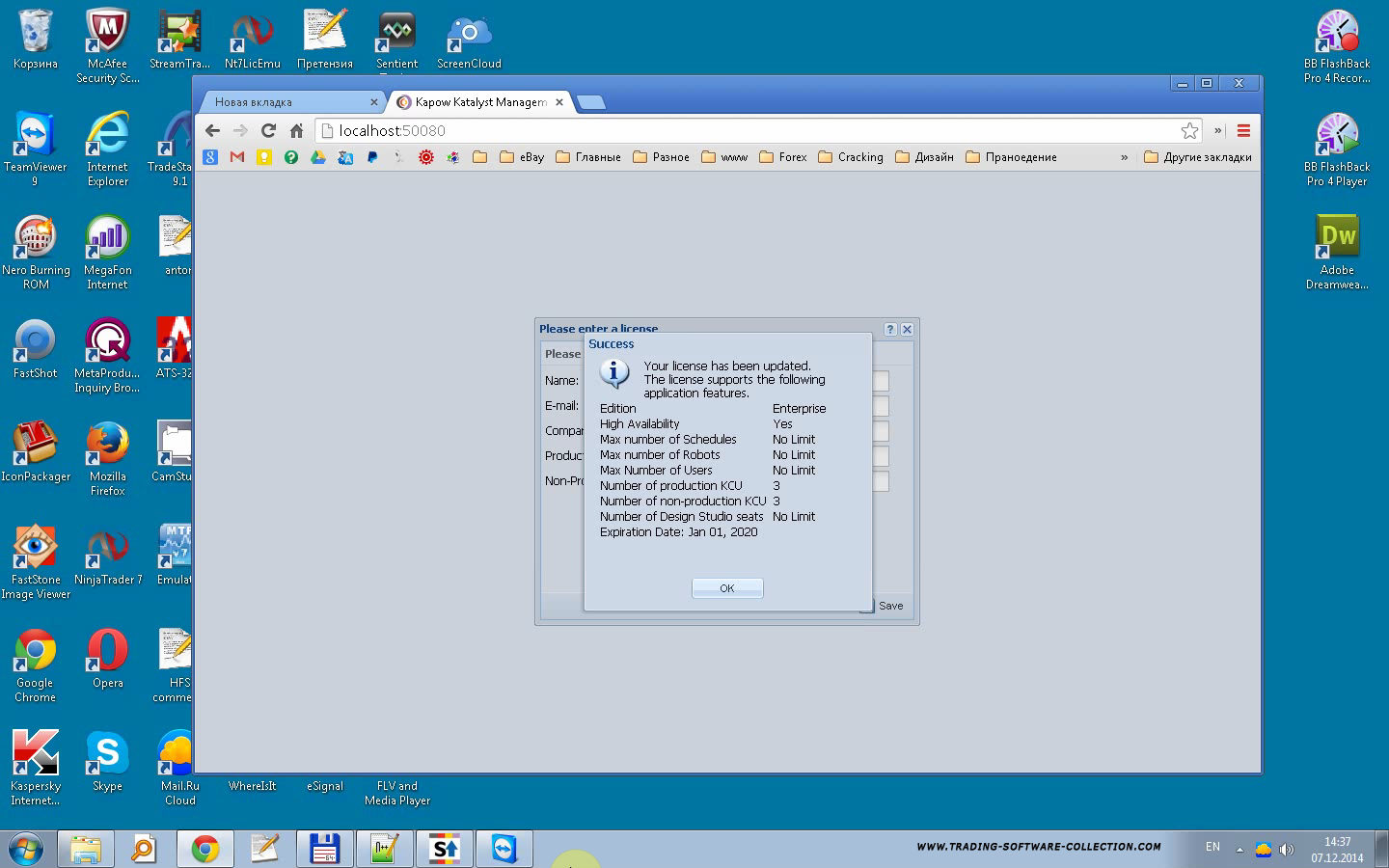Image resolution: width=1389 pixels, height=868 pixels.
Task: Bookmark this page with the star icon
Action: (x=1189, y=131)
